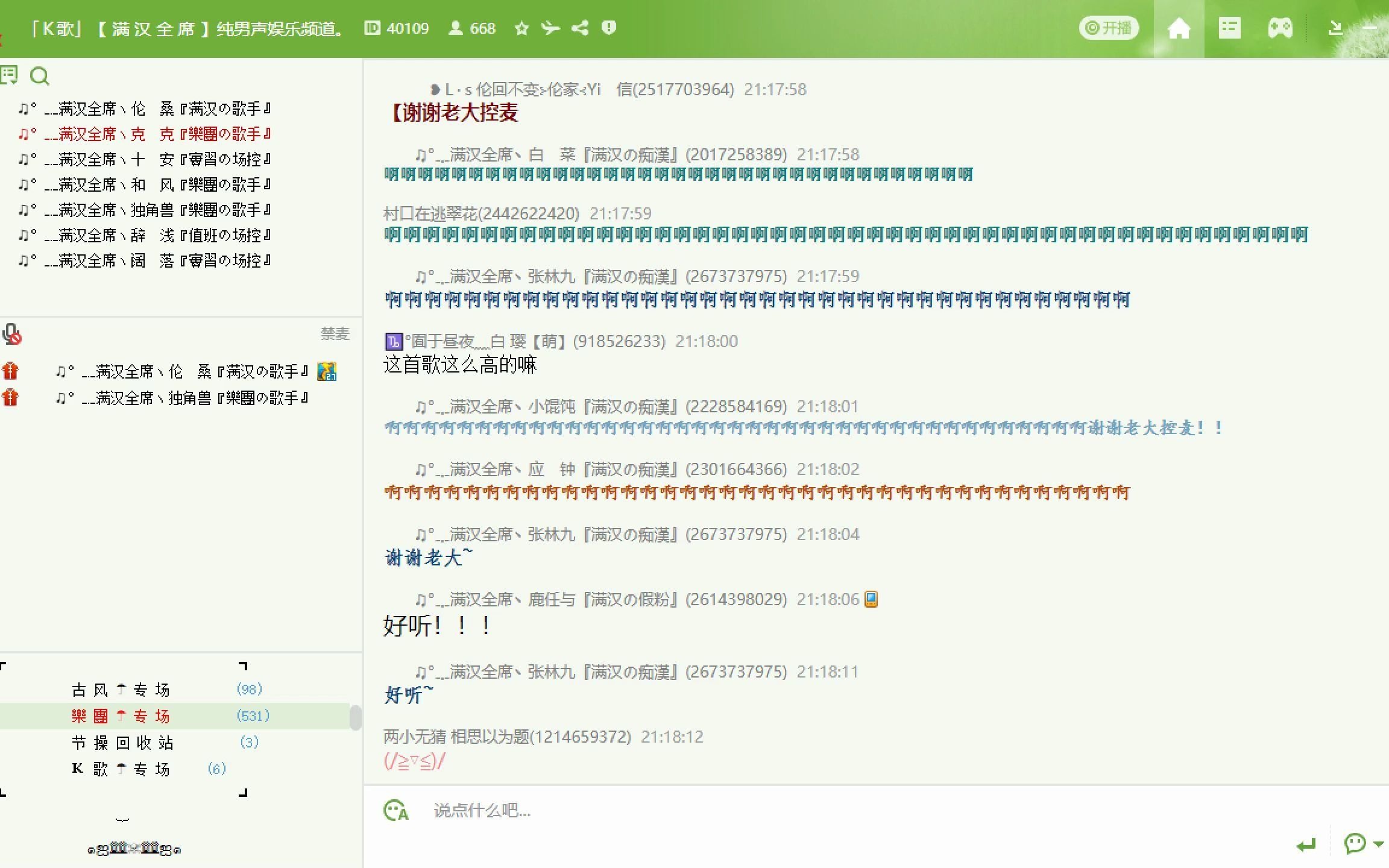Click the red gift icon beside 独角兽 in the mic queue

pos(10,397)
